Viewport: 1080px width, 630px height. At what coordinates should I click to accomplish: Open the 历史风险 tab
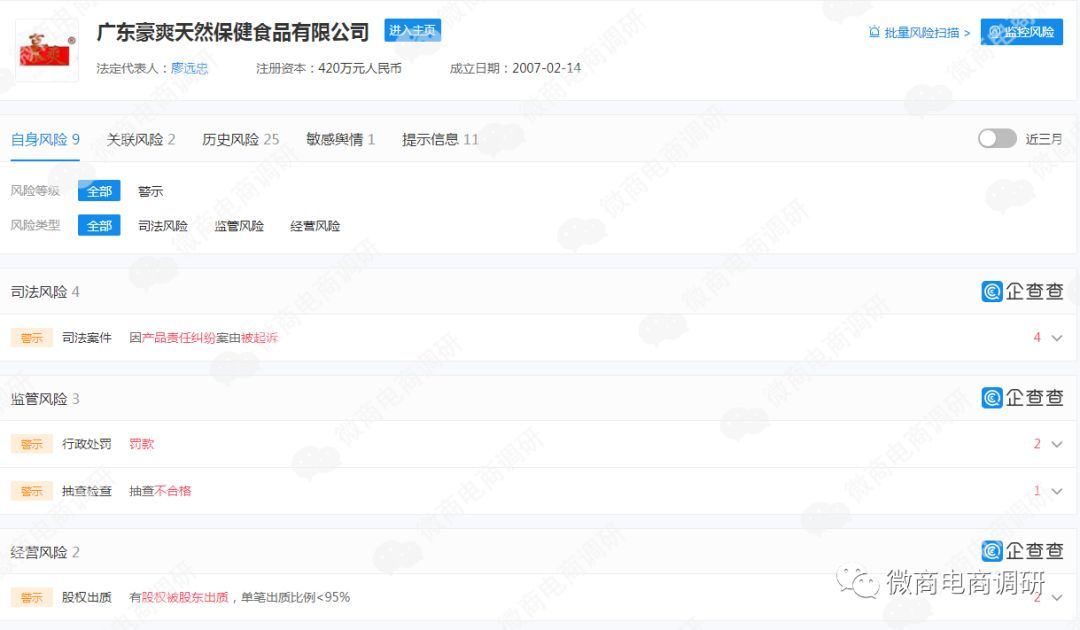[230, 139]
